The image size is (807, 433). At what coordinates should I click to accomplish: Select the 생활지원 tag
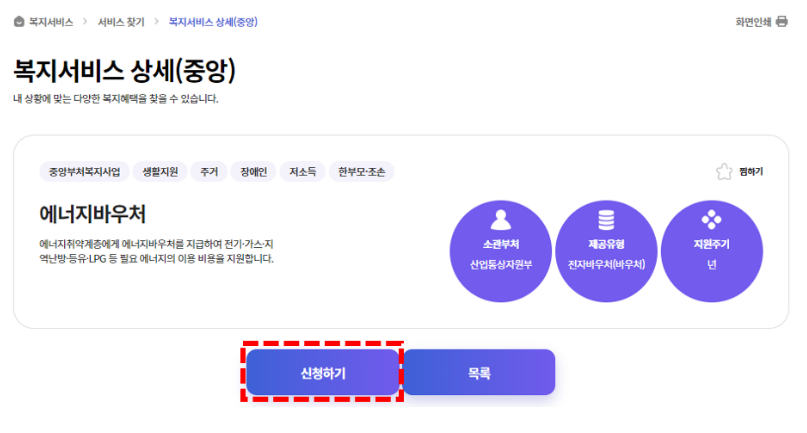(x=160, y=171)
